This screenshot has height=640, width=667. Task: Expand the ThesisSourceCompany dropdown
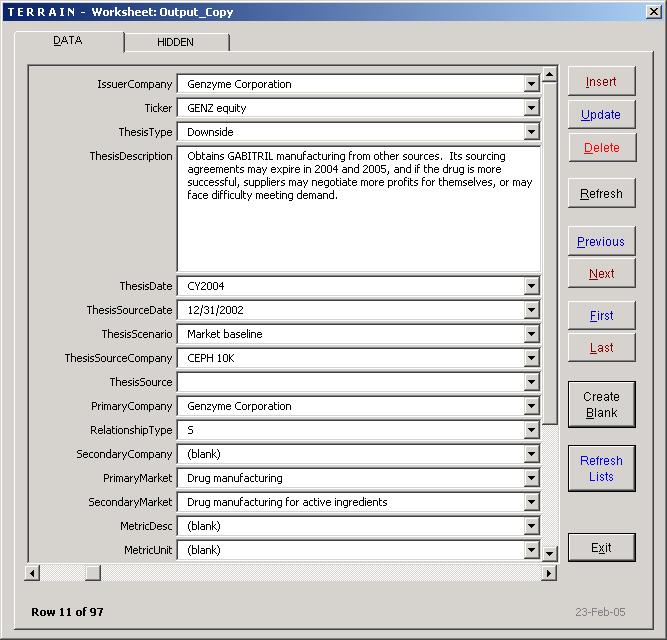pos(531,358)
